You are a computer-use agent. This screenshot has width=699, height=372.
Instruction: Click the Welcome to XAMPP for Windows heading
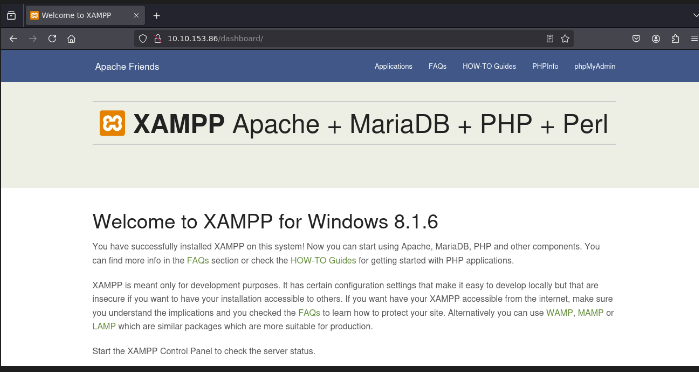pyautogui.click(x=265, y=221)
